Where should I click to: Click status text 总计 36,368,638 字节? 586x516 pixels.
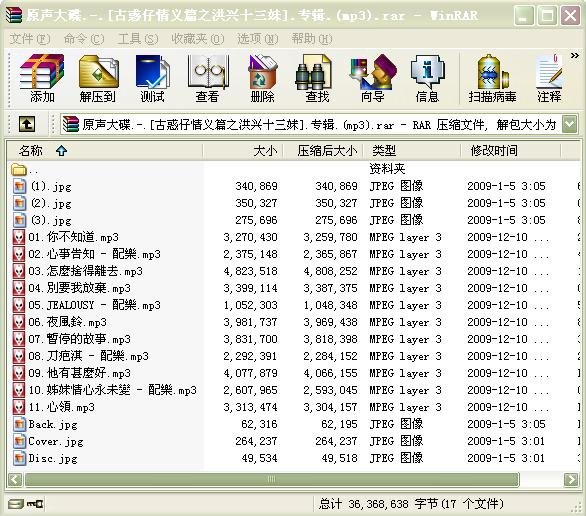click(x=378, y=504)
